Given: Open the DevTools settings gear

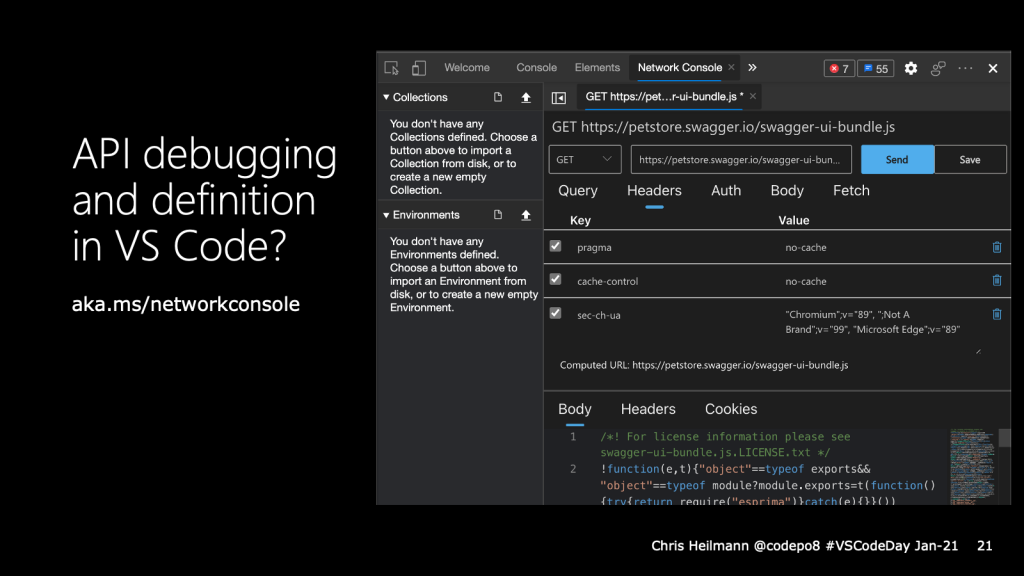Looking at the screenshot, I should coord(910,68).
